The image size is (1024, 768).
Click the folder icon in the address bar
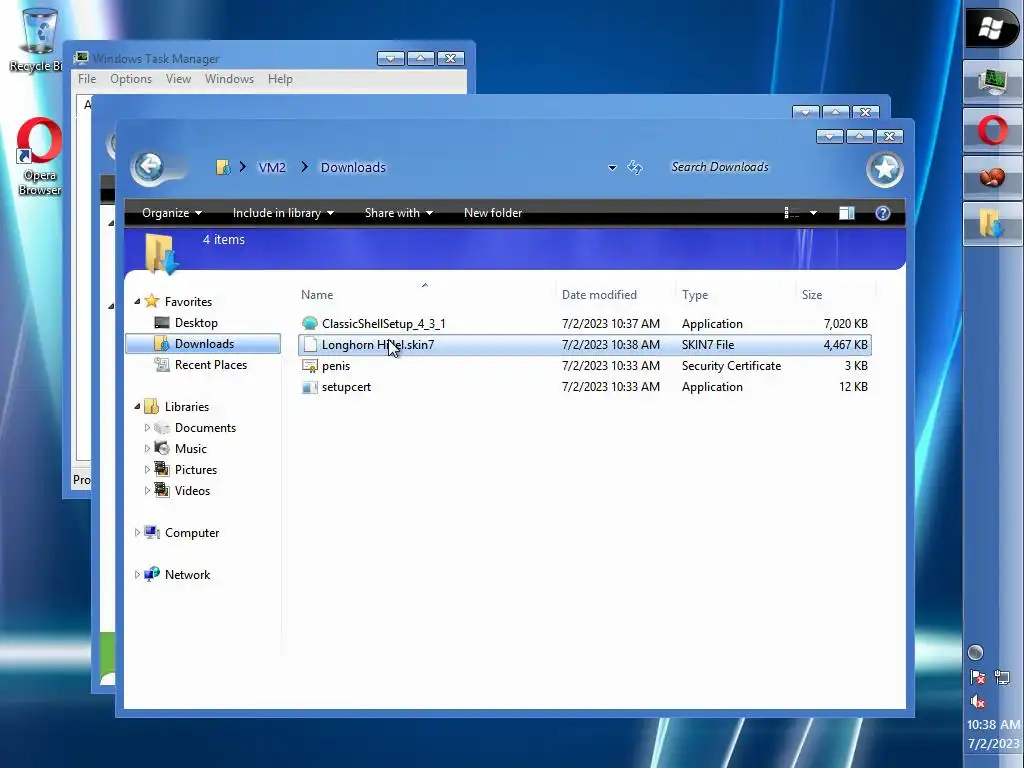(223, 167)
